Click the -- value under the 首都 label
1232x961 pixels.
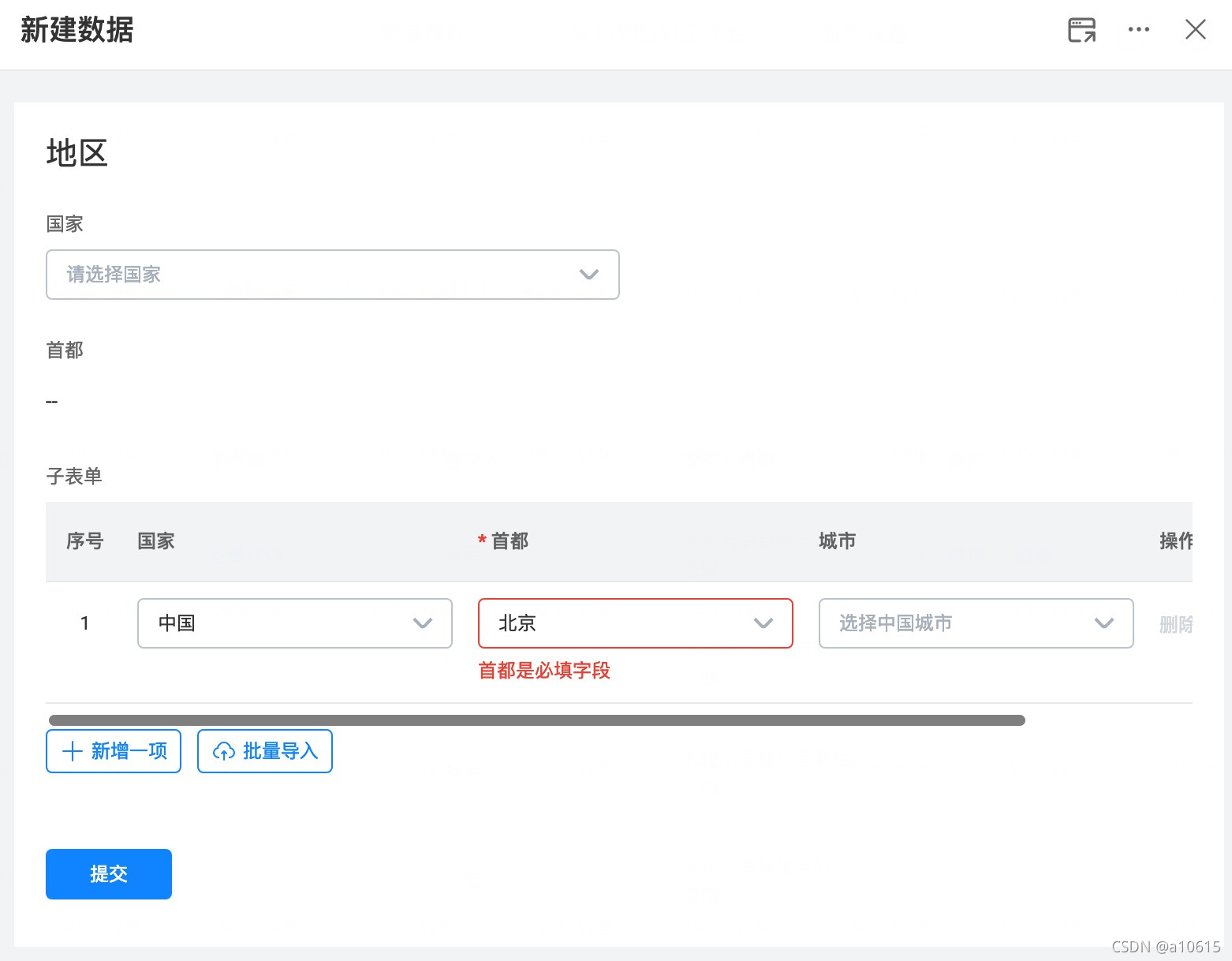point(52,402)
